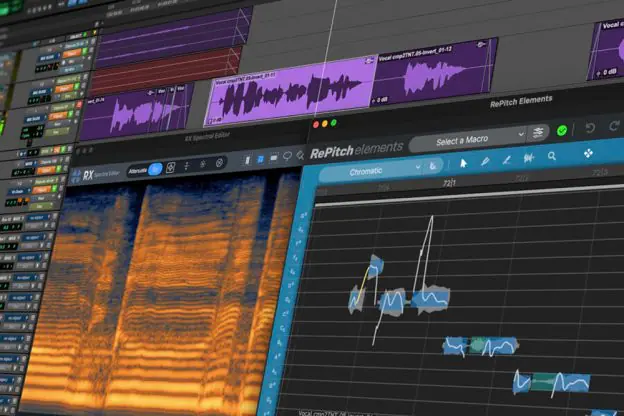Click the square shape icon after Attenuate toggle
The height and width of the screenshot is (416, 624).
point(170,168)
